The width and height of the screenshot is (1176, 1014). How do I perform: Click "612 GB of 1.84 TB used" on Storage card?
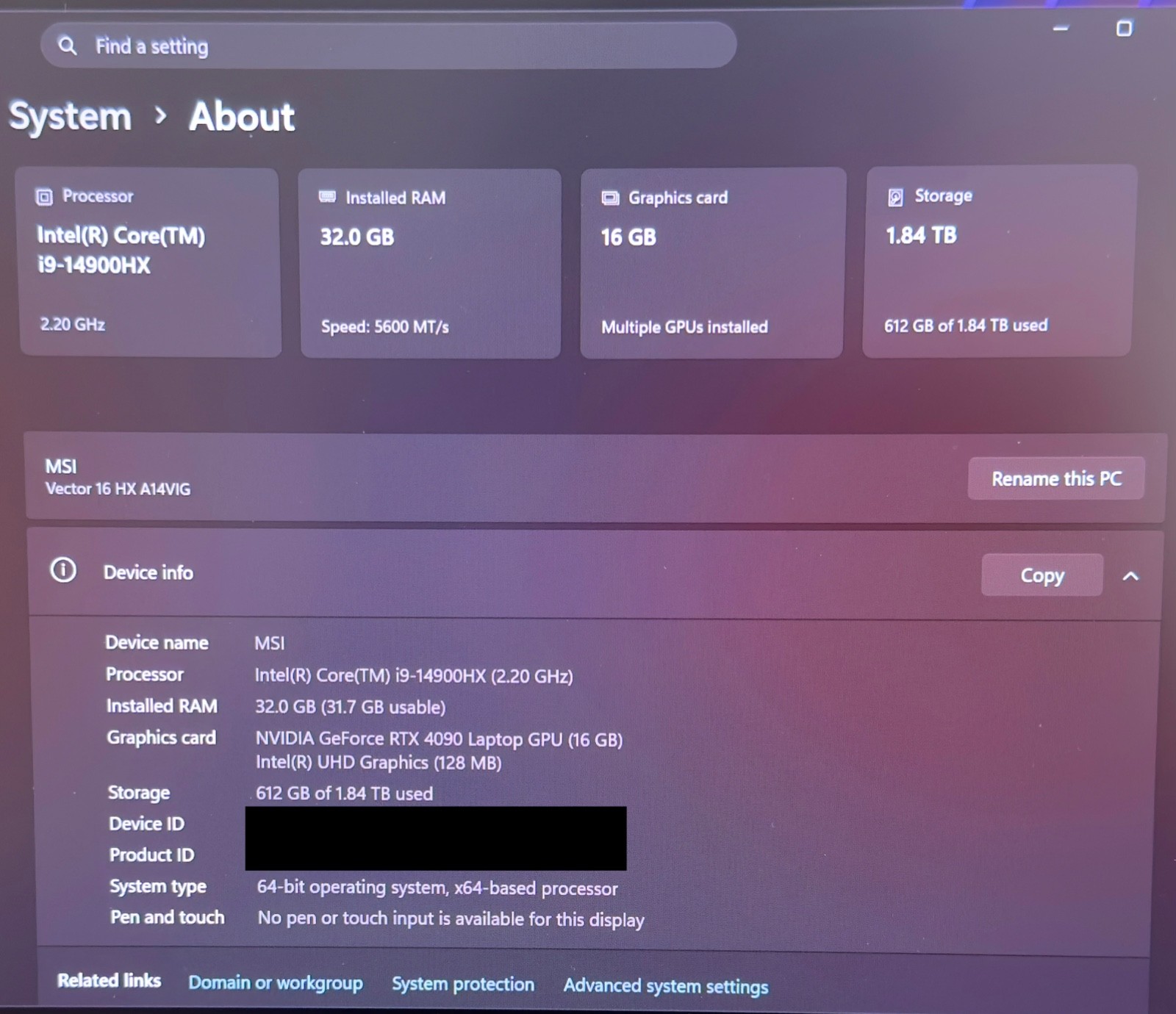tap(966, 326)
